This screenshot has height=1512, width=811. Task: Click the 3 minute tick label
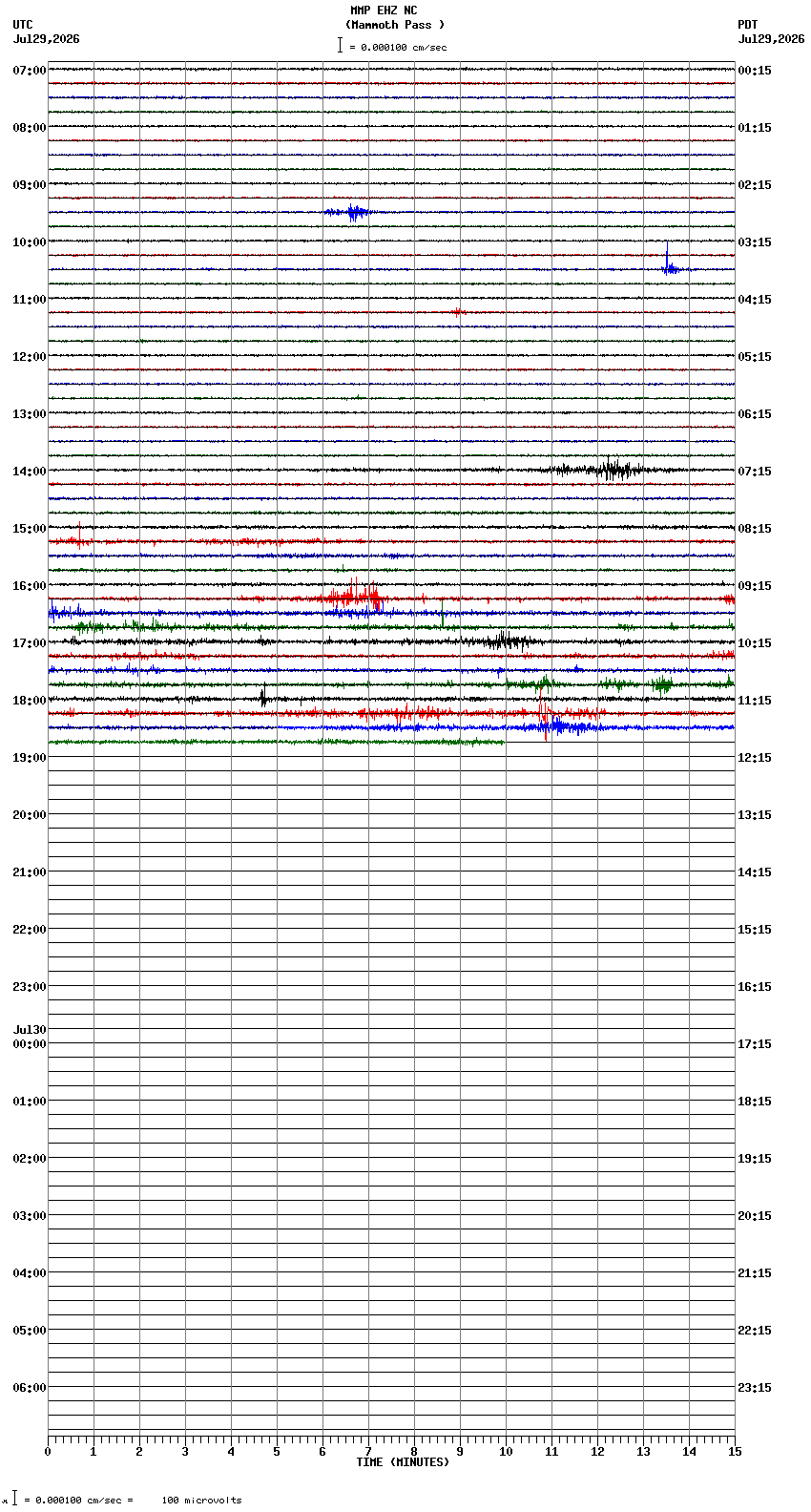tap(185, 1452)
